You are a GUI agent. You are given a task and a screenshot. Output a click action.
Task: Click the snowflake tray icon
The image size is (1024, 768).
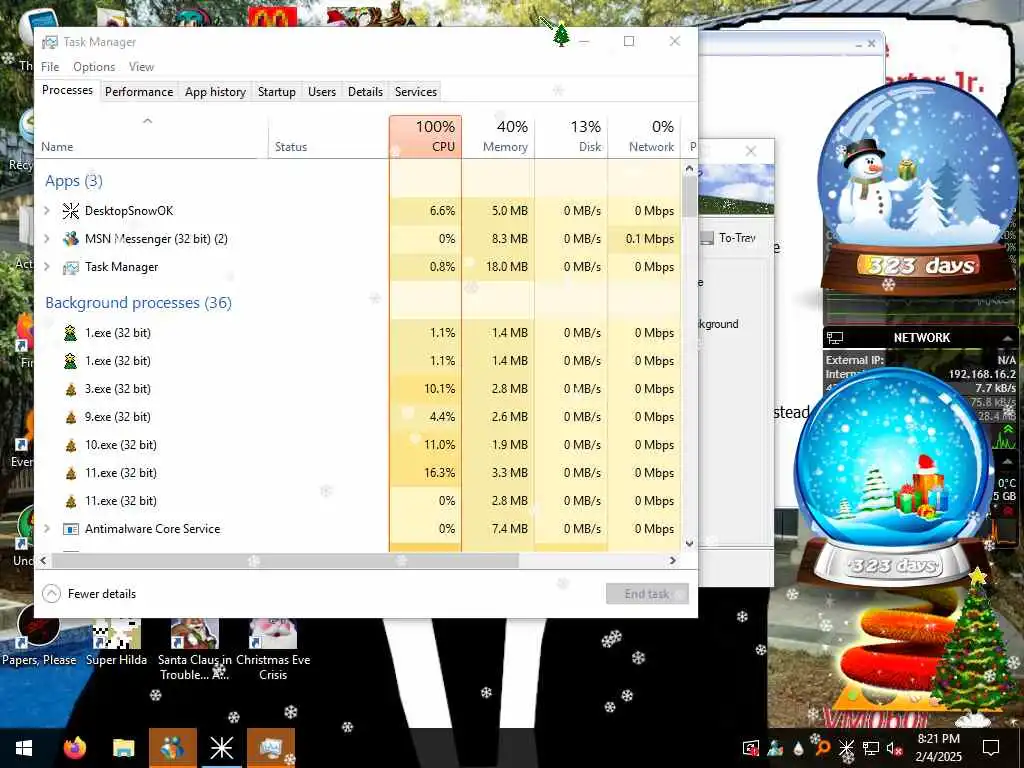point(846,748)
